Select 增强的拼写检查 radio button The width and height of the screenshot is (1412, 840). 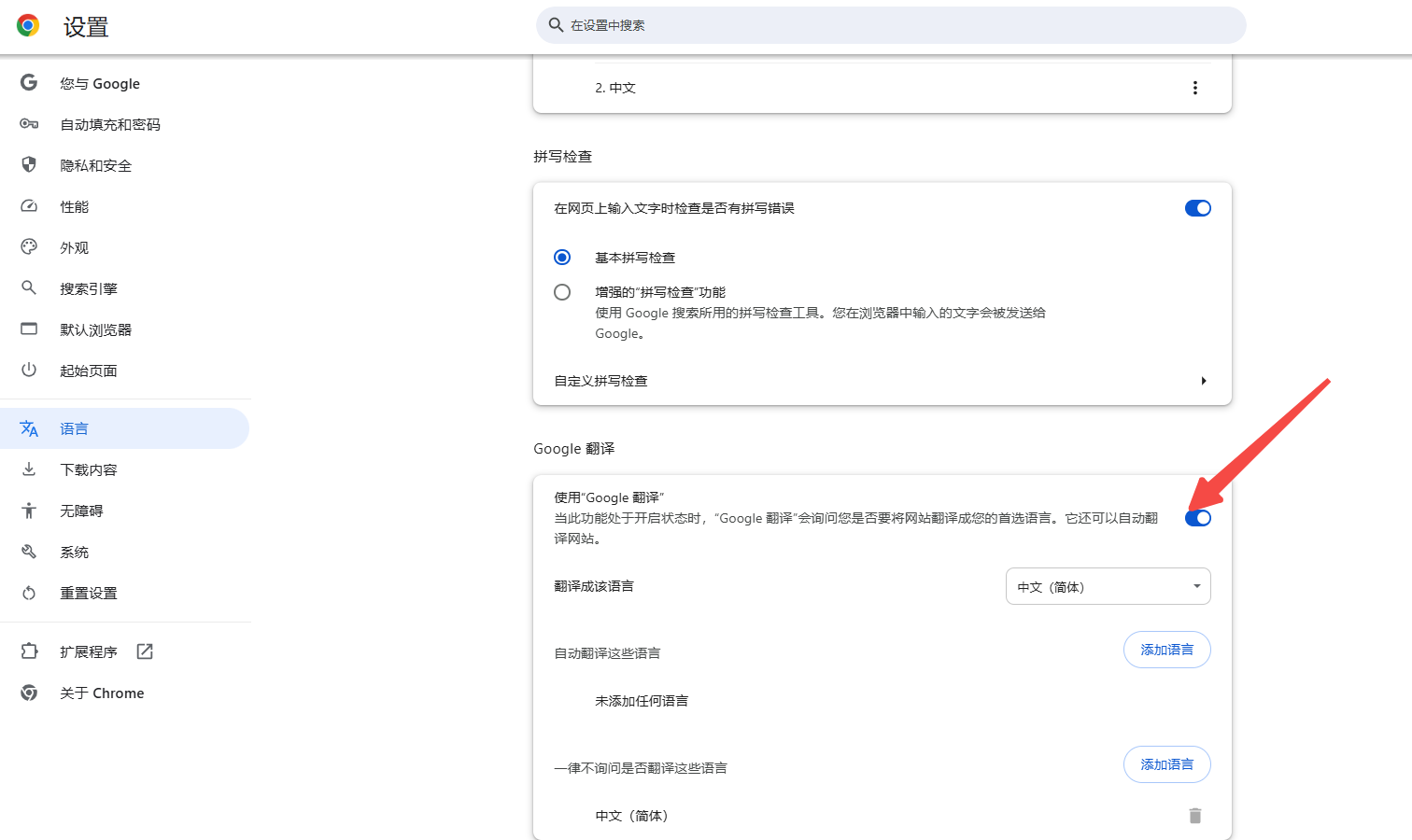coord(562,292)
